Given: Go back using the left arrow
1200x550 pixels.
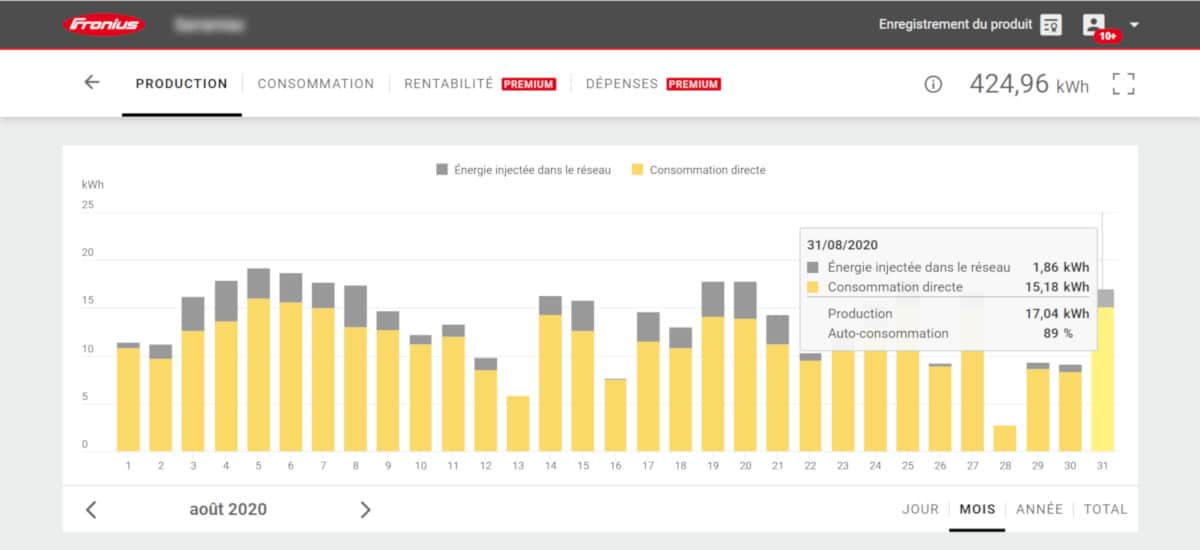Looking at the screenshot, I should [92, 83].
